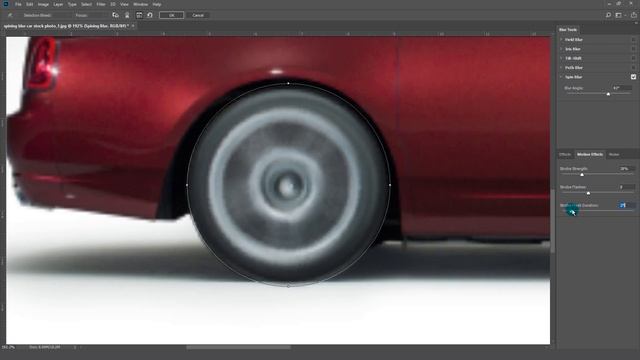Select the Motion Effects tab
This screenshot has width=640, height=360.
[590, 154]
